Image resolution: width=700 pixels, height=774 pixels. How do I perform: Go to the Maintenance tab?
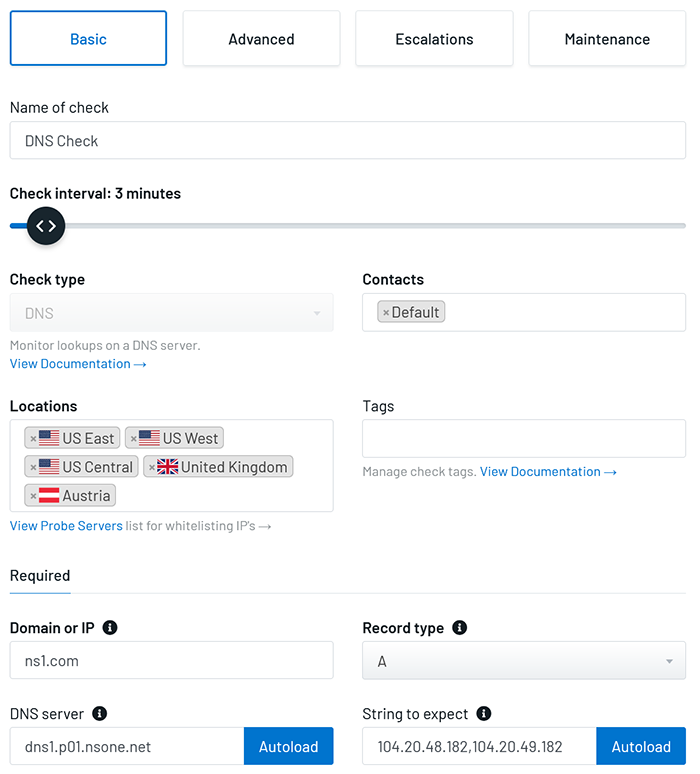607,39
